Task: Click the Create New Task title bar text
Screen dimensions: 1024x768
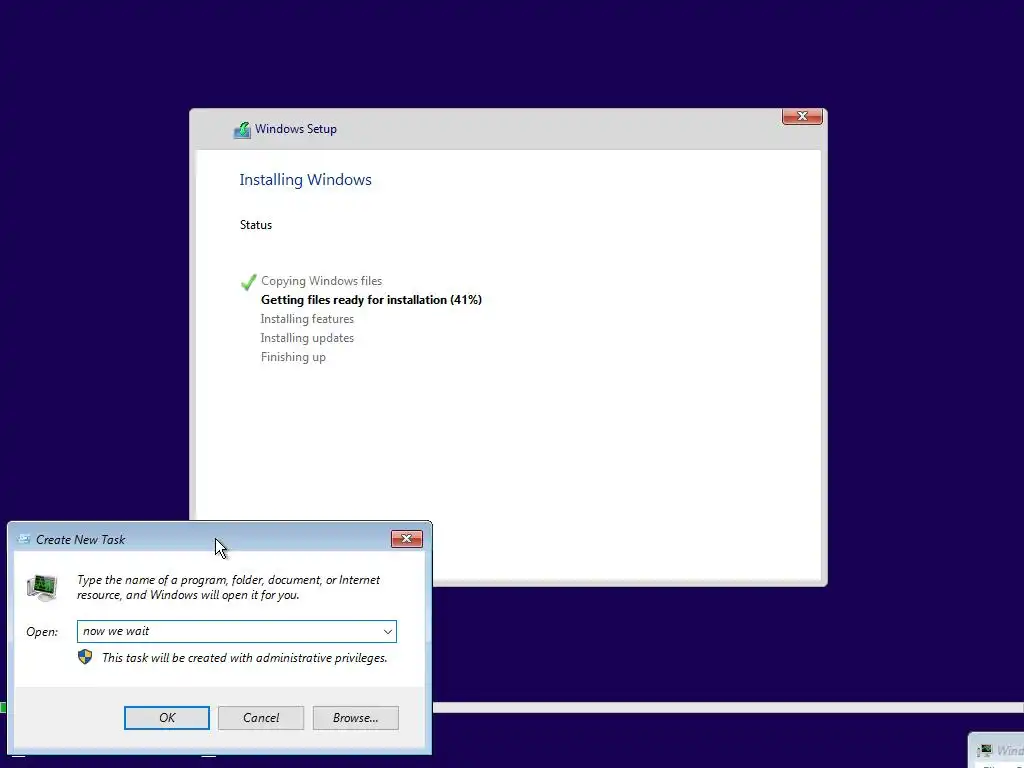Action: pos(80,539)
